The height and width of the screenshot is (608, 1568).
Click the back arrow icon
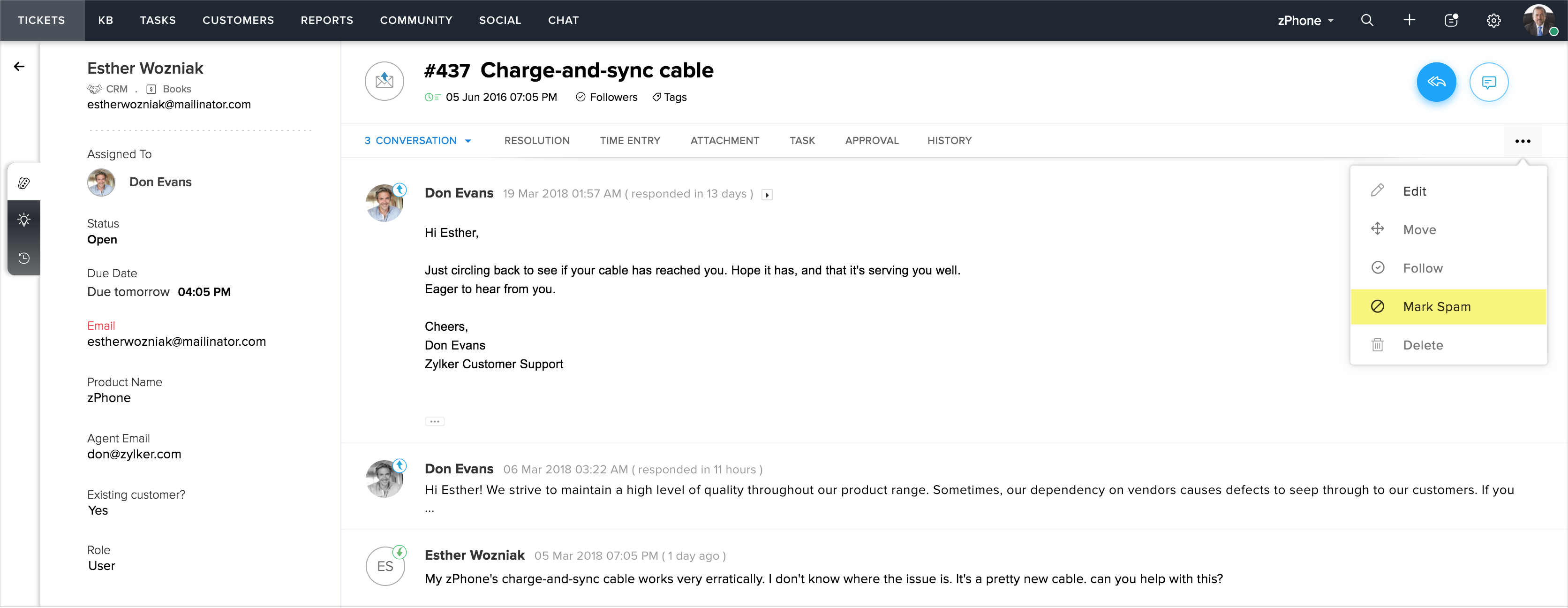click(20, 67)
